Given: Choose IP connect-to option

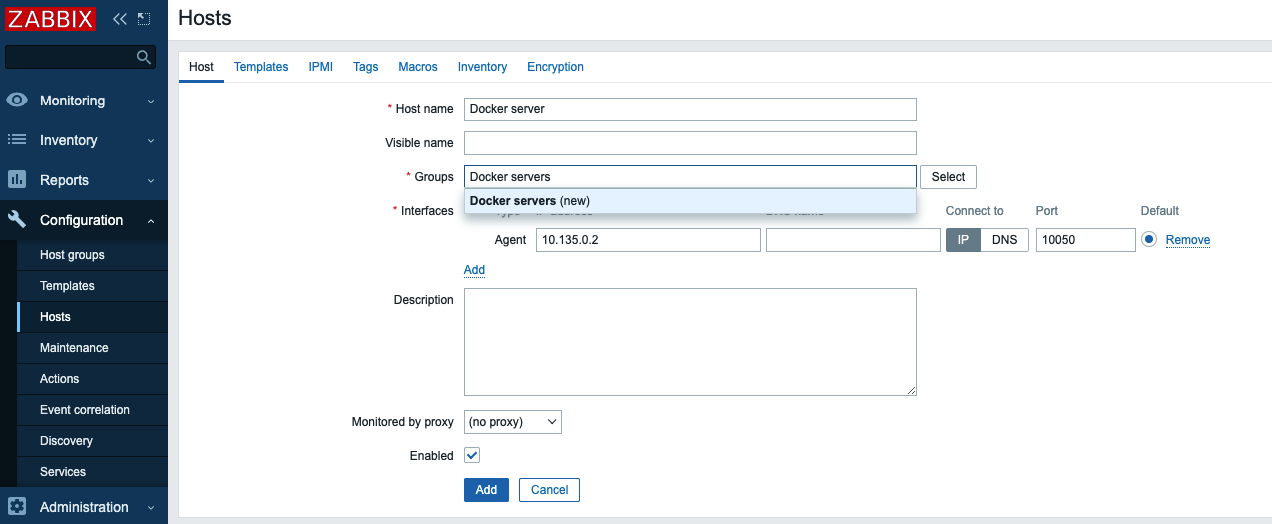Looking at the screenshot, I should [963, 240].
